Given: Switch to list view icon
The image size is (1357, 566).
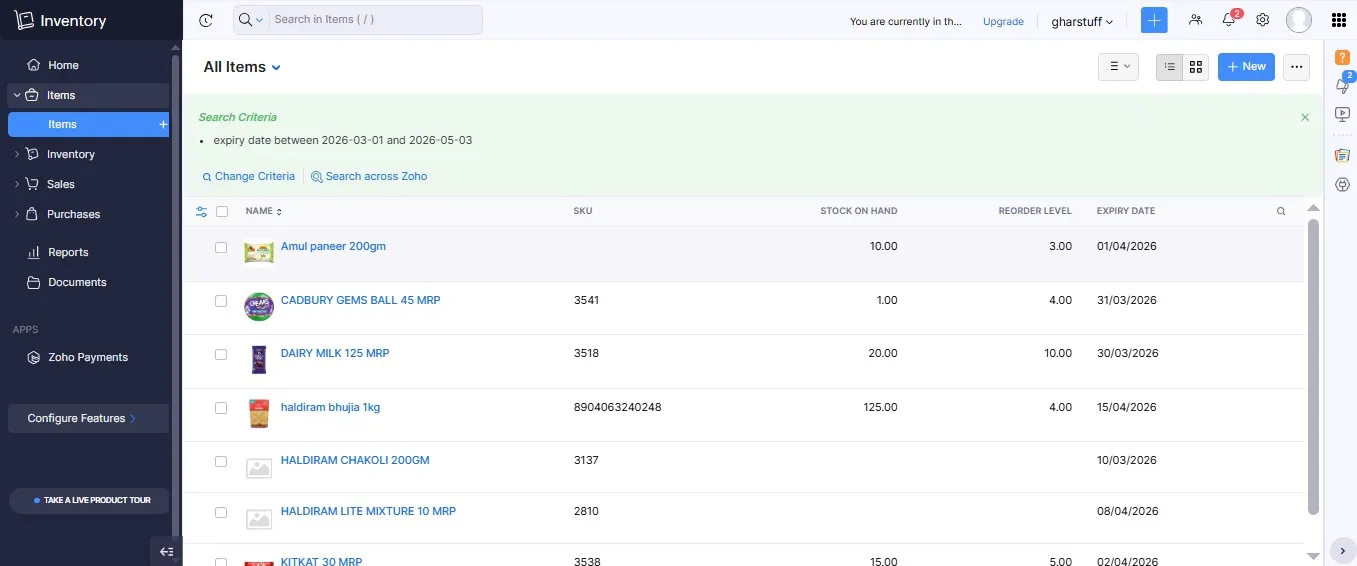Looking at the screenshot, I should coord(1169,67).
